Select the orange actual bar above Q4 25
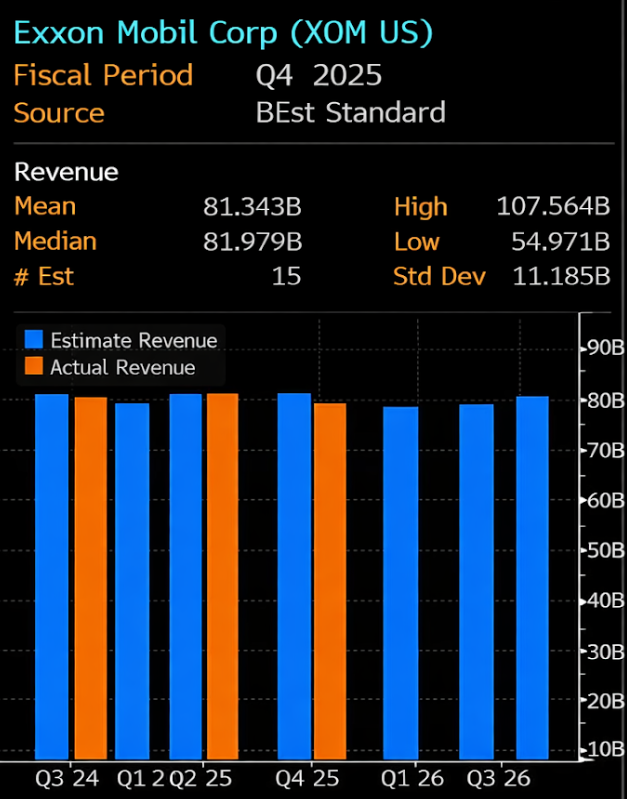The width and height of the screenshot is (627, 799). [330, 580]
